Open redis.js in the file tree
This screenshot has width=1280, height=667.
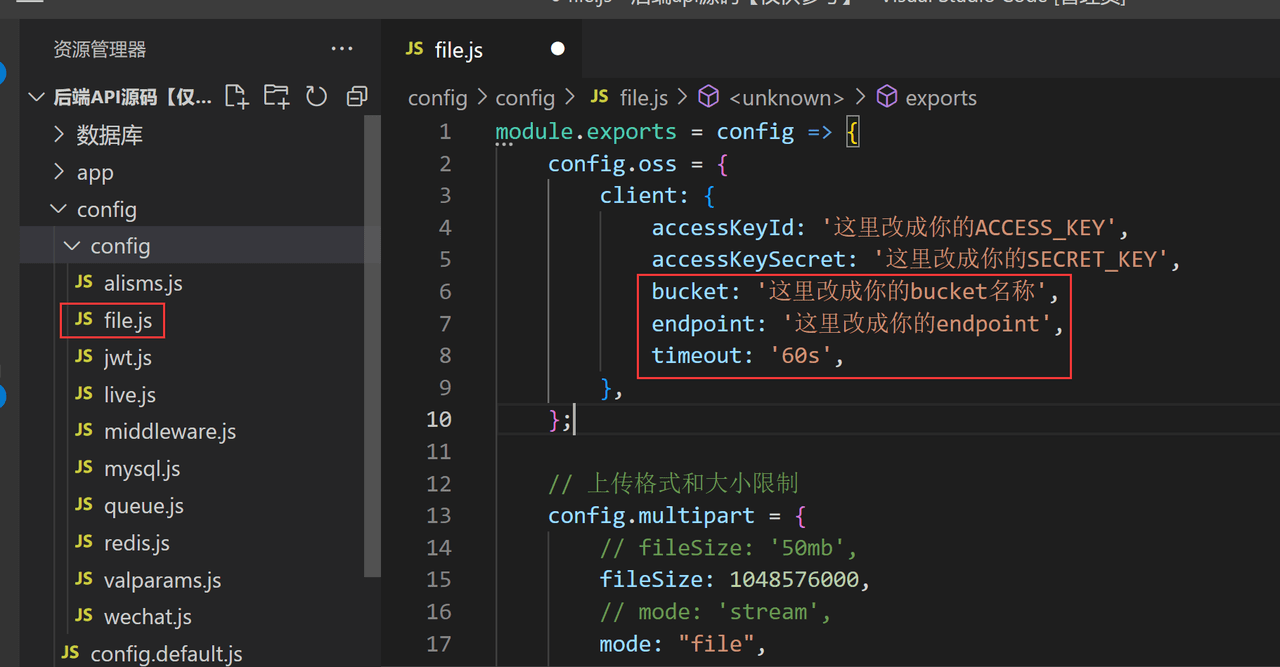(136, 543)
